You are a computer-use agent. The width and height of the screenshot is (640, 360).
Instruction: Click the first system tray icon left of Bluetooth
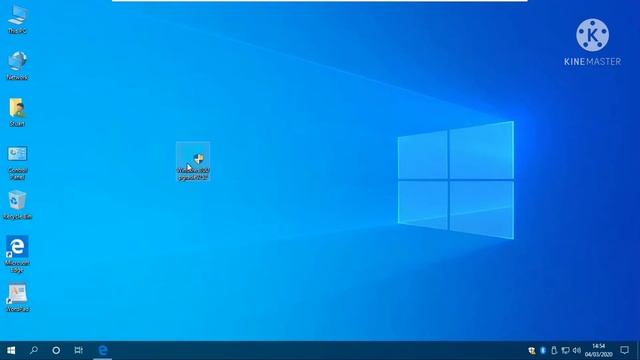531,350
